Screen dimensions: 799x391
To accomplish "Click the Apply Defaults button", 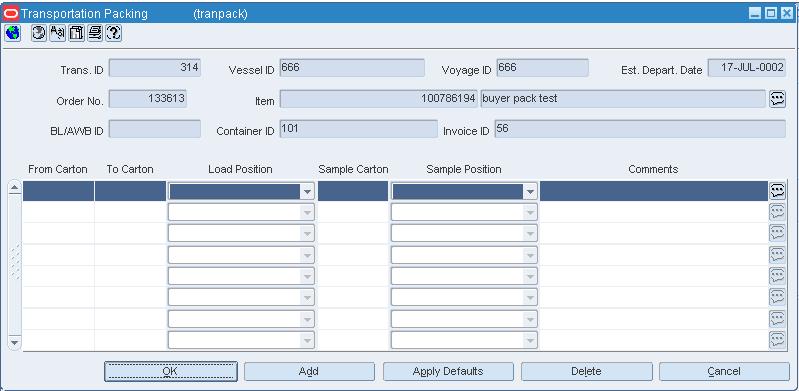I will tap(448, 372).
